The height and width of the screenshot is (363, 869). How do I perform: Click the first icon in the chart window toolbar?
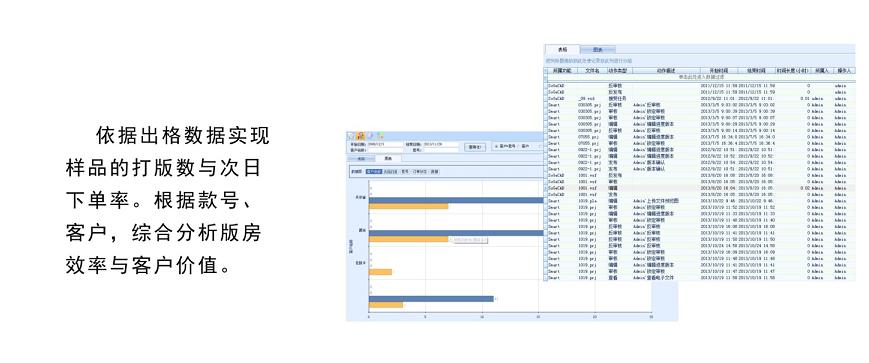[x=350, y=136]
